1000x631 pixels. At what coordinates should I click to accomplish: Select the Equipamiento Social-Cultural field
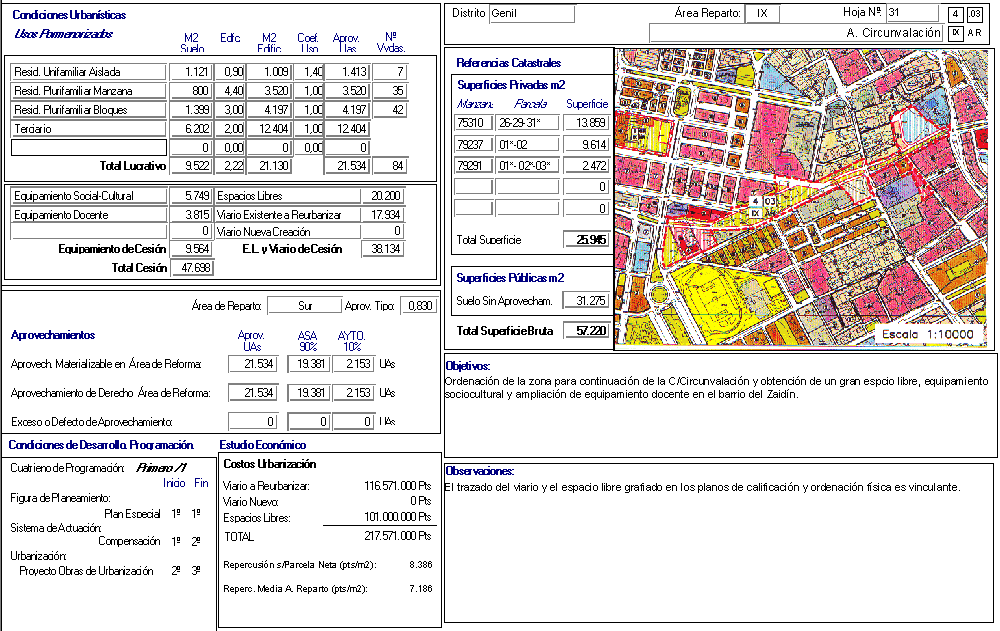[88, 196]
